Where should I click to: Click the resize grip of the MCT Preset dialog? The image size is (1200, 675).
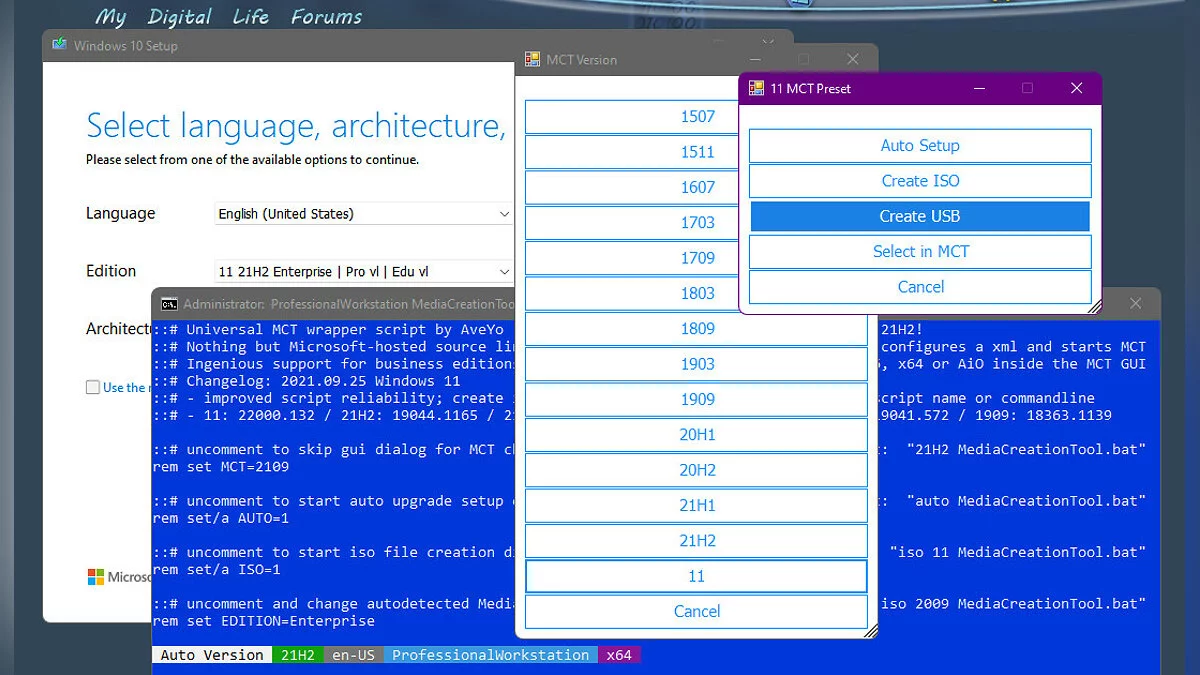1094,307
